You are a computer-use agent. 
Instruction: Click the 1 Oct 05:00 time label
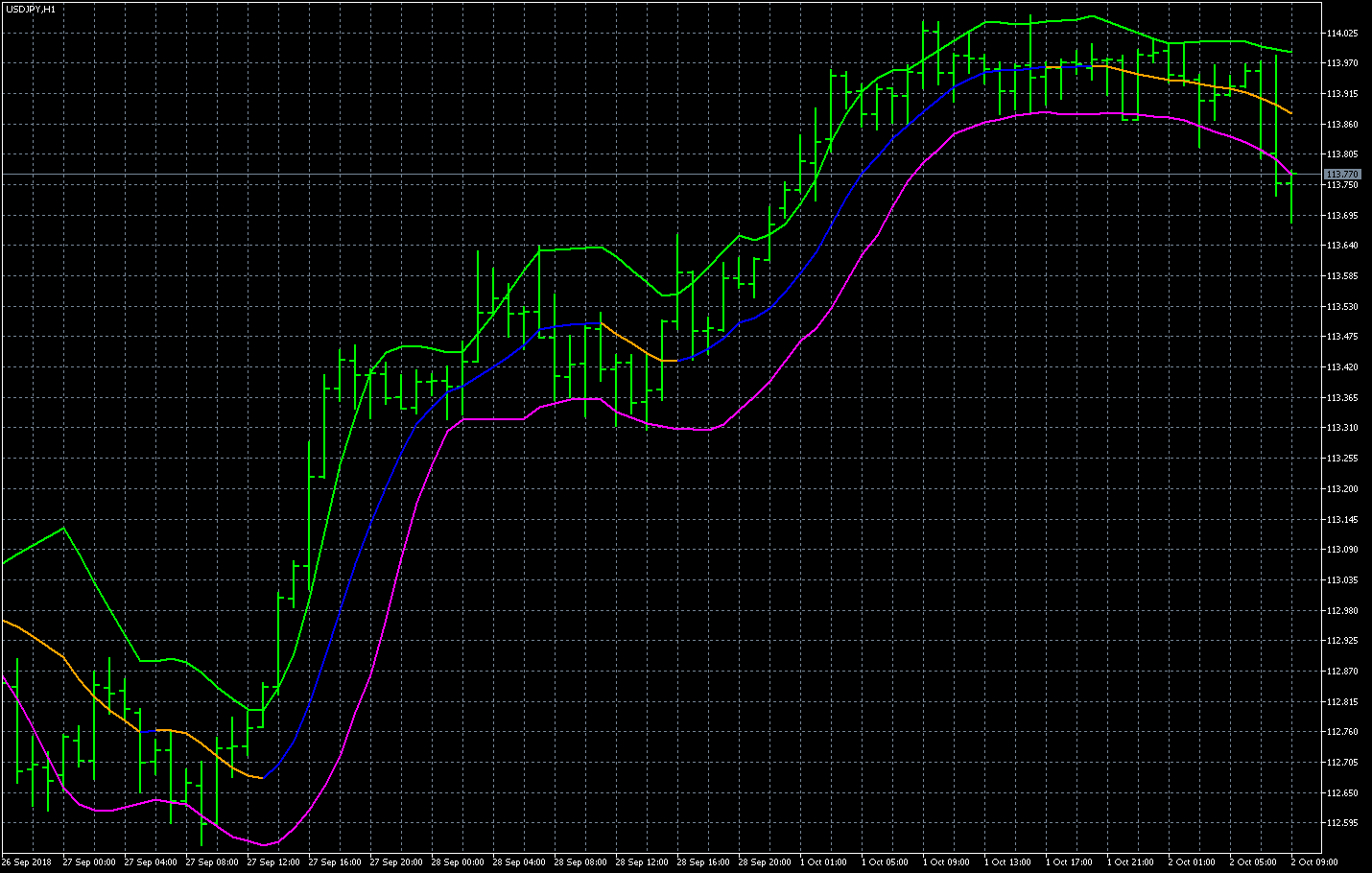[885, 862]
